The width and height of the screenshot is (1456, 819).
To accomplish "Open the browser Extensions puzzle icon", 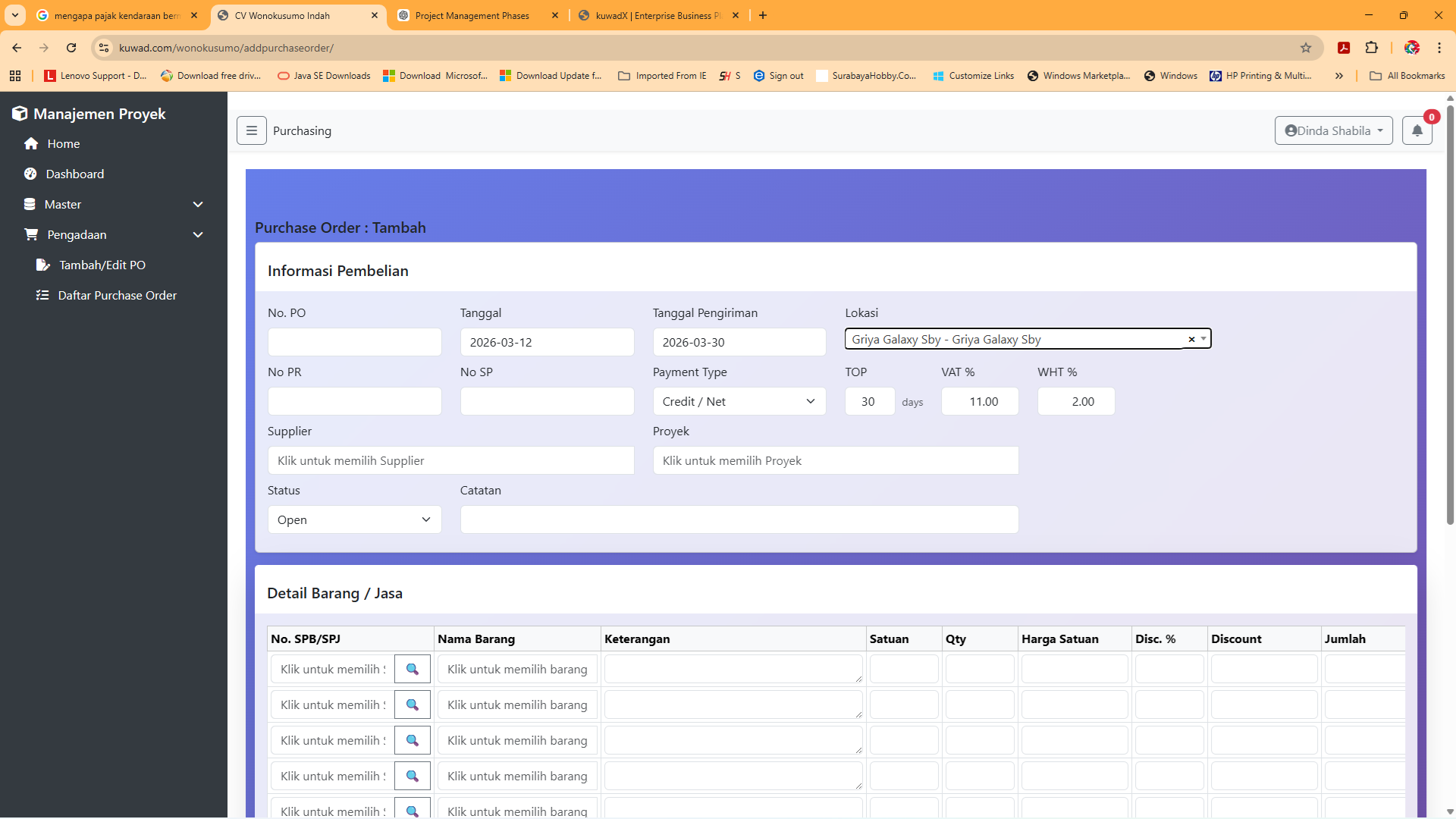I will (x=1371, y=48).
